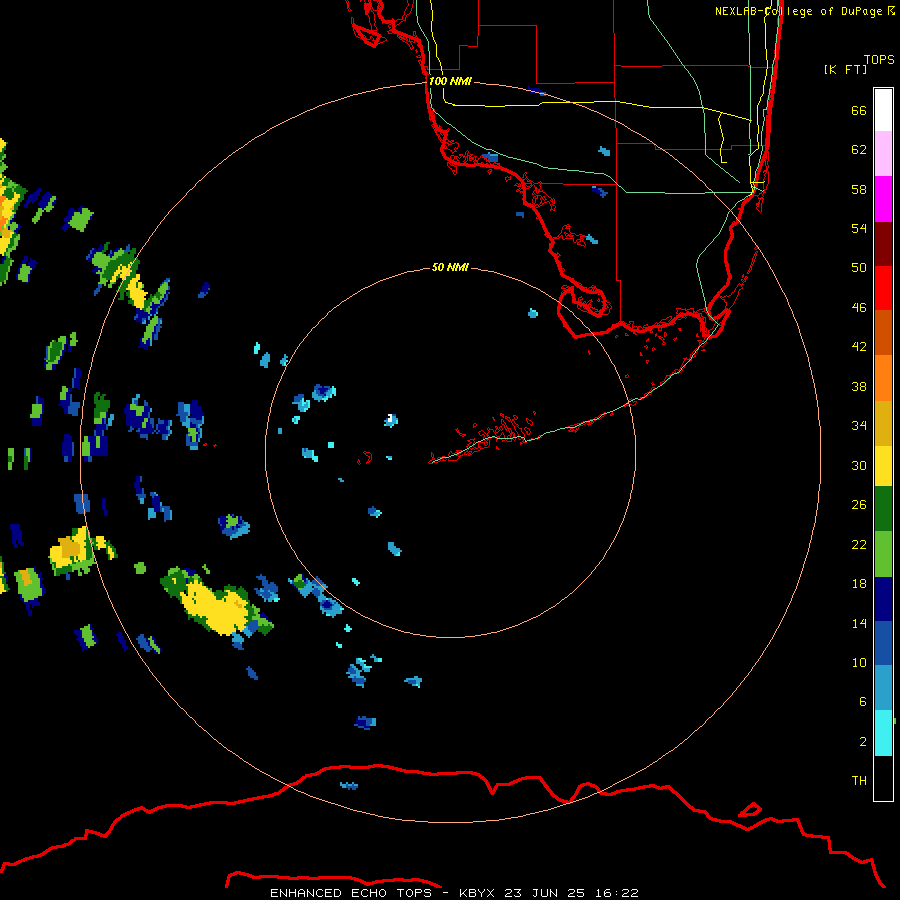900x900 pixels.
Task: Click the bright red legend swatch
Action: coord(883,288)
